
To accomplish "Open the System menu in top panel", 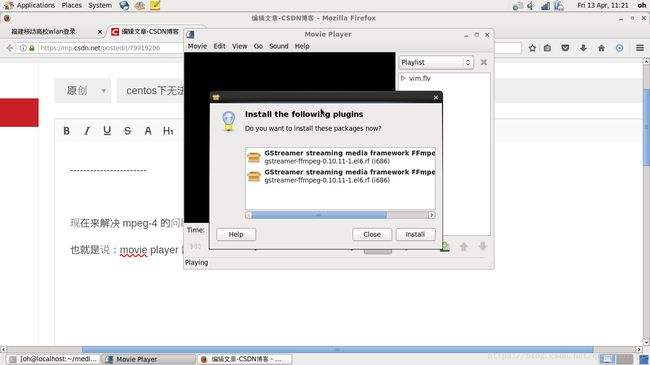I will 100,5.
